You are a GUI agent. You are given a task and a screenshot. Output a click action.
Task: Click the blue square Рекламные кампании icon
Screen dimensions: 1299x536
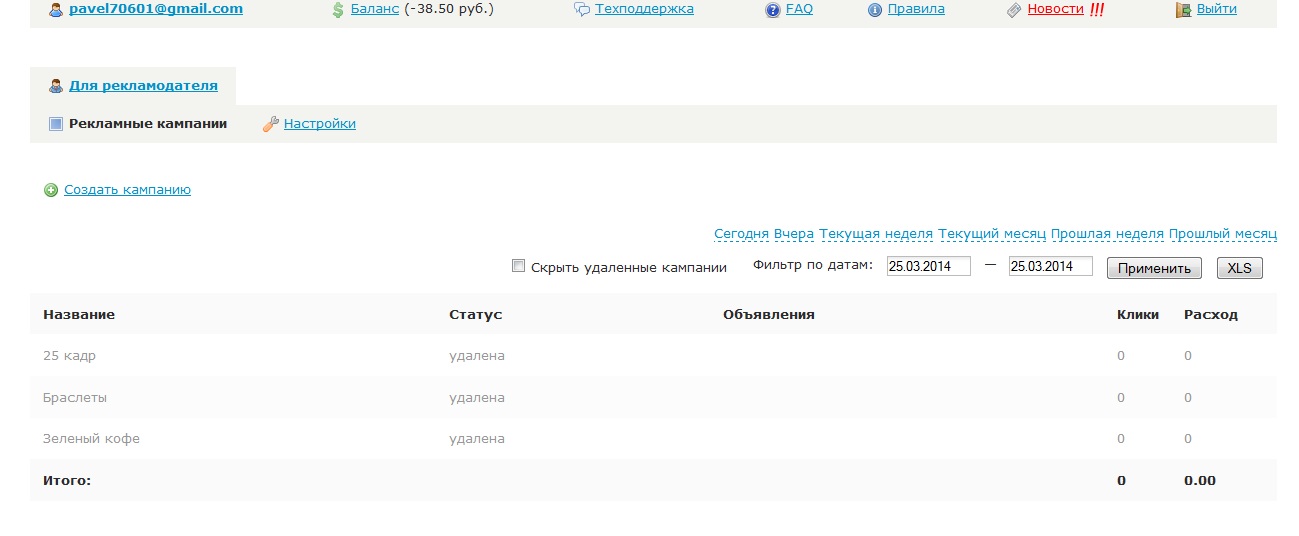point(56,124)
